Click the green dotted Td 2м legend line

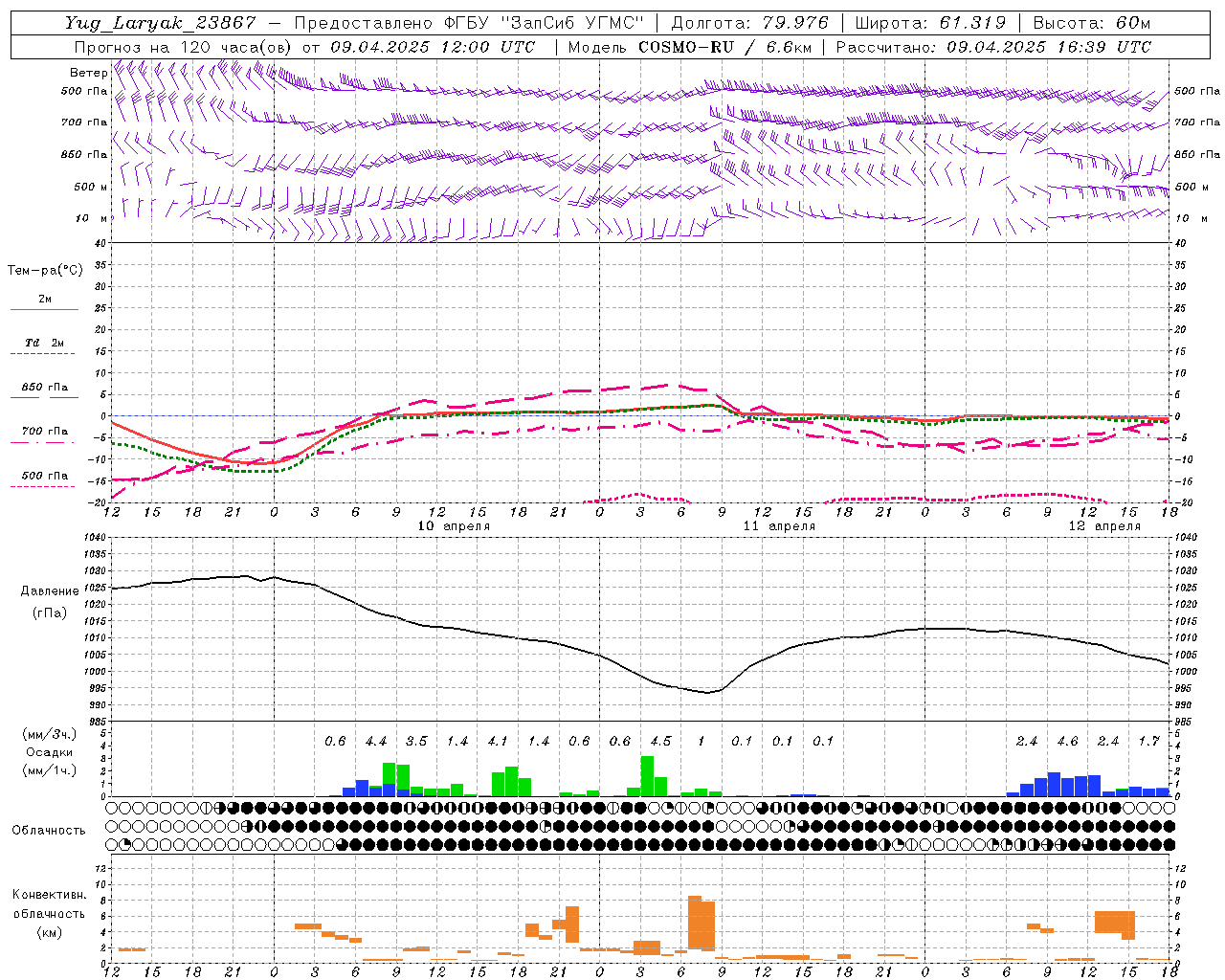pyautogui.click(x=44, y=354)
